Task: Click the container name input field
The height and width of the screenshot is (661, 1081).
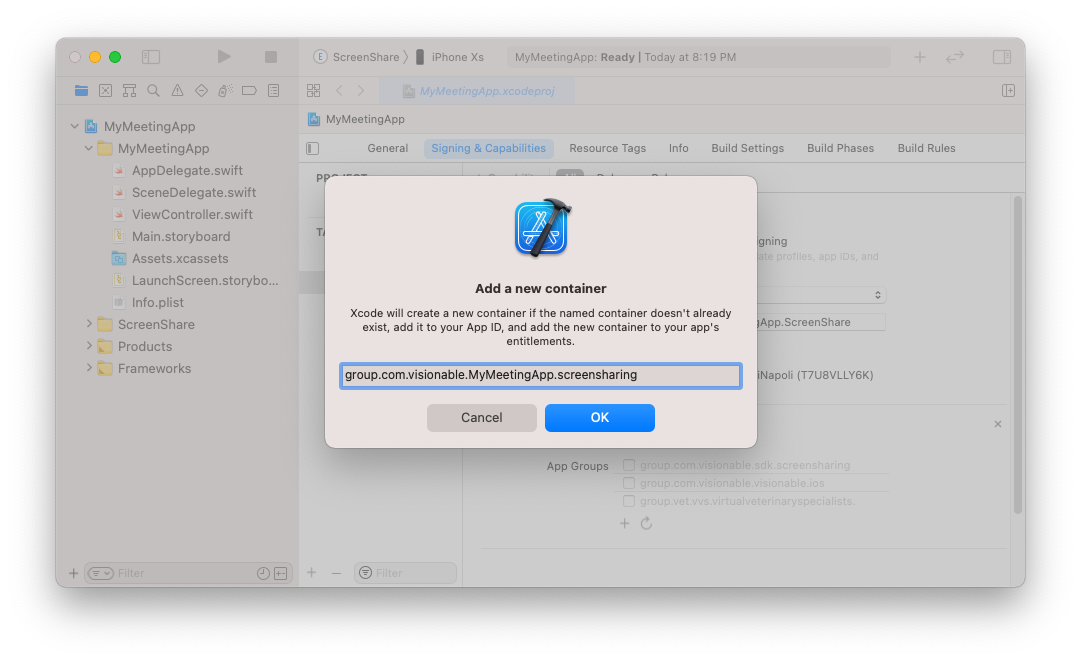Action: click(540, 376)
